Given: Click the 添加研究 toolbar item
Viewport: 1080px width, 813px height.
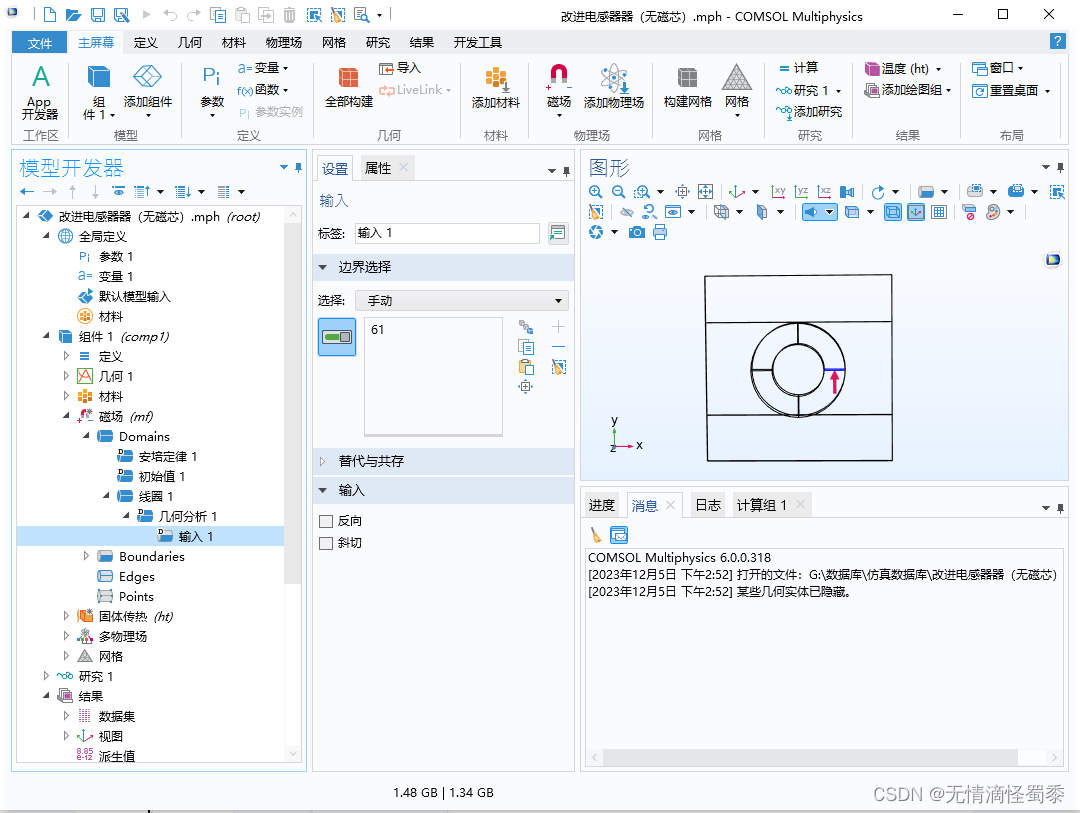Looking at the screenshot, I should (809, 112).
